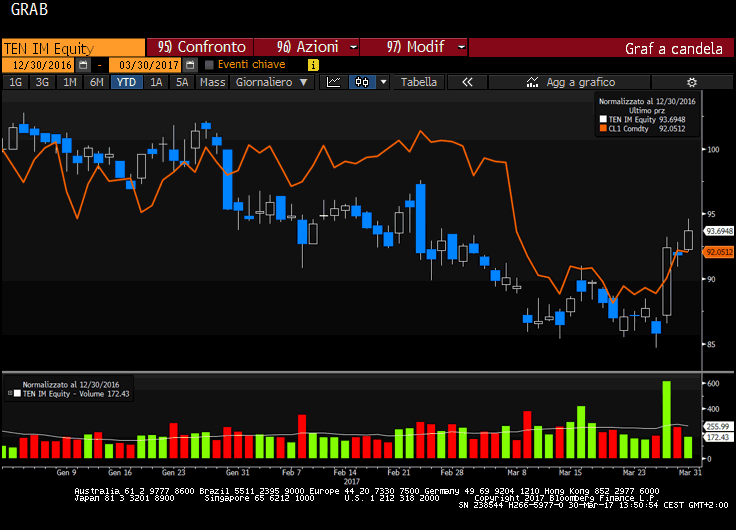Open the Tabella view
Screen dimensions: 736x530
pos(418,82)
